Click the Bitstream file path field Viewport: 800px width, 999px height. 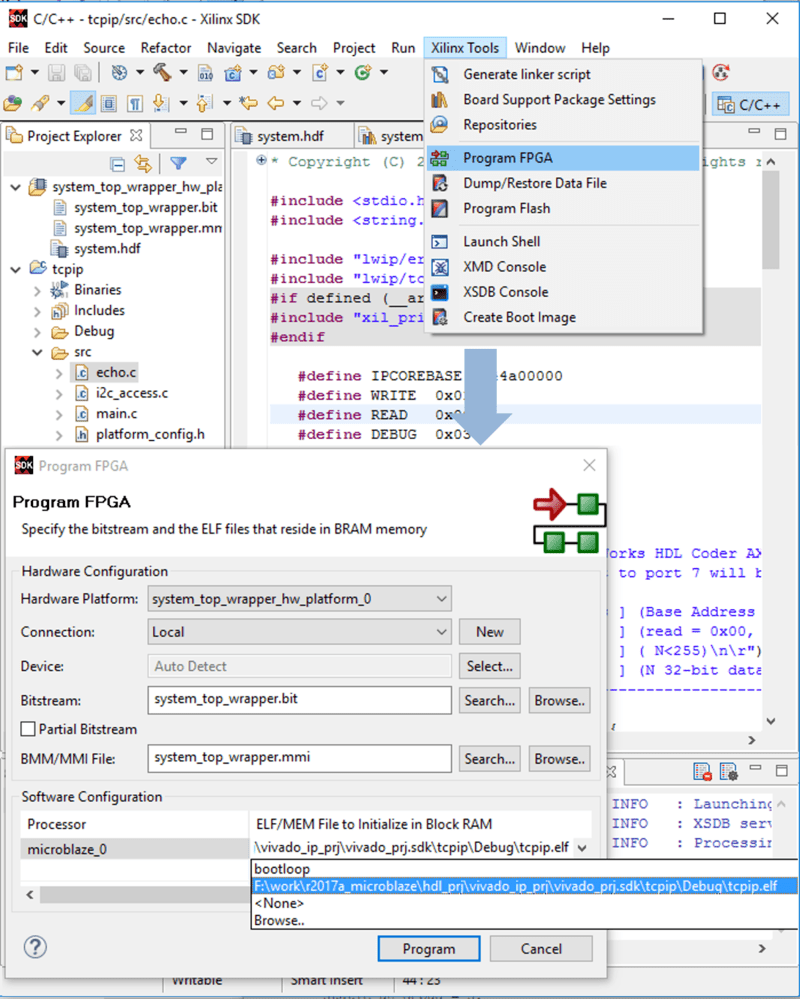299,700
